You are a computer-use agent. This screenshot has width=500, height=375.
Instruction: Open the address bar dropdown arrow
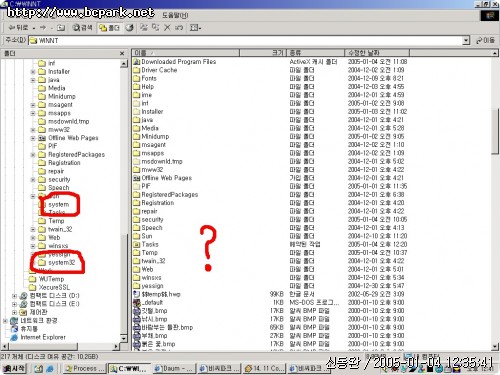coord(466,41)
